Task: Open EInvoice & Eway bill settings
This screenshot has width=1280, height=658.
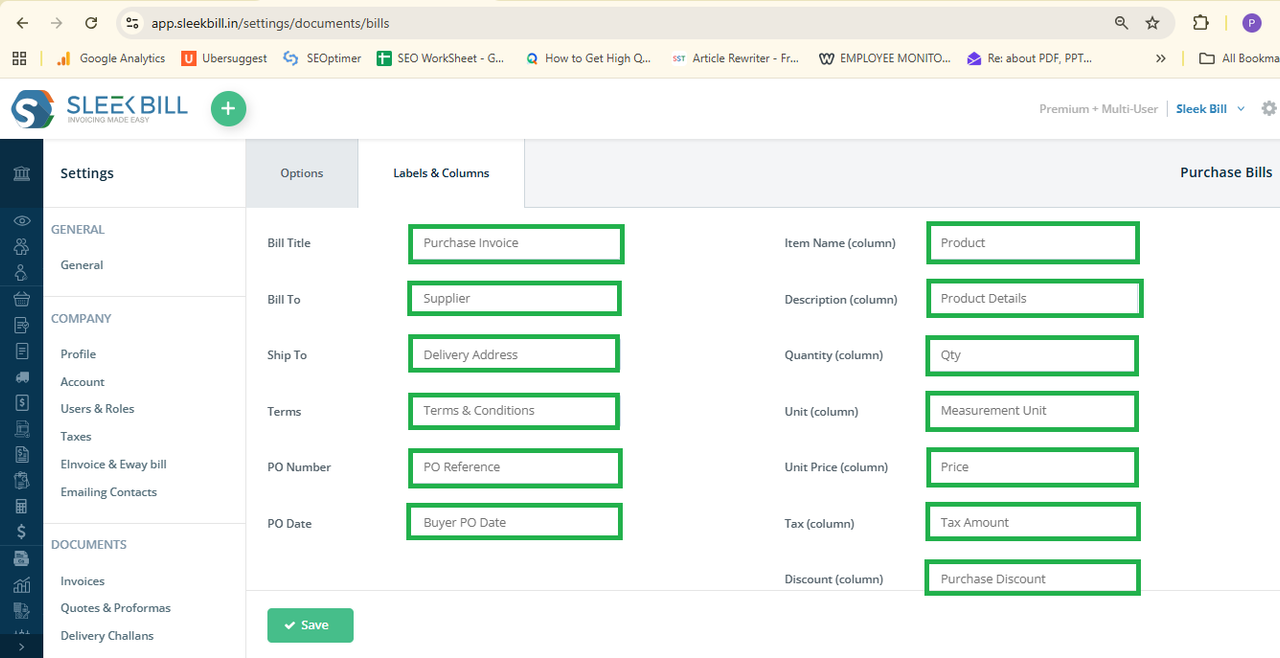Action: tap(113, 464)
